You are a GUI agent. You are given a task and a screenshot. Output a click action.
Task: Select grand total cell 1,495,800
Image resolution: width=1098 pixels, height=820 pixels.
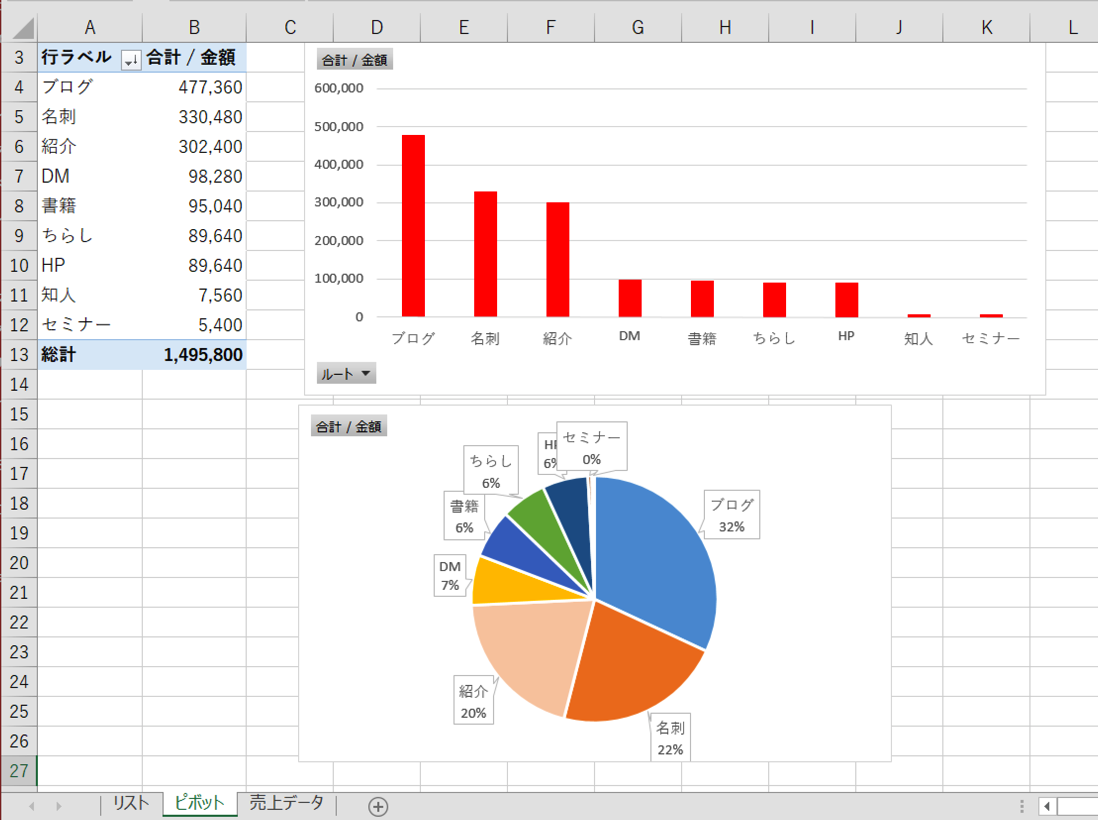click(194, 355)
